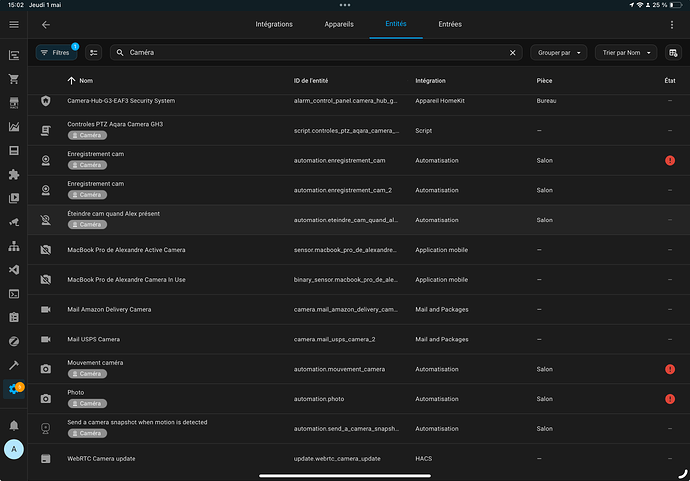Open the user profile avatar A
Screen dimensions: 690x481
(14, 449)
